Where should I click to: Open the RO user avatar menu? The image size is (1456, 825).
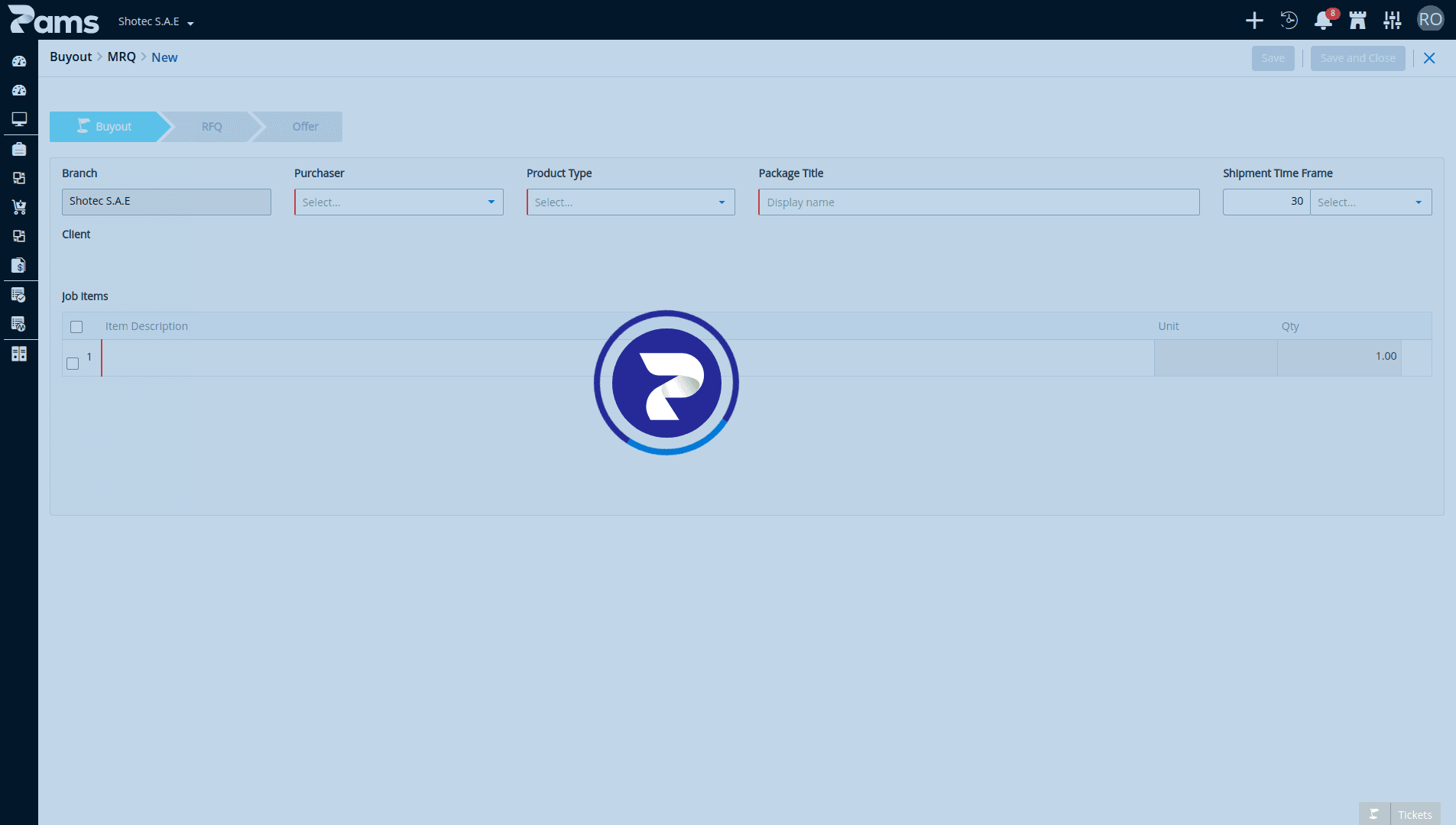[1430, 20]
